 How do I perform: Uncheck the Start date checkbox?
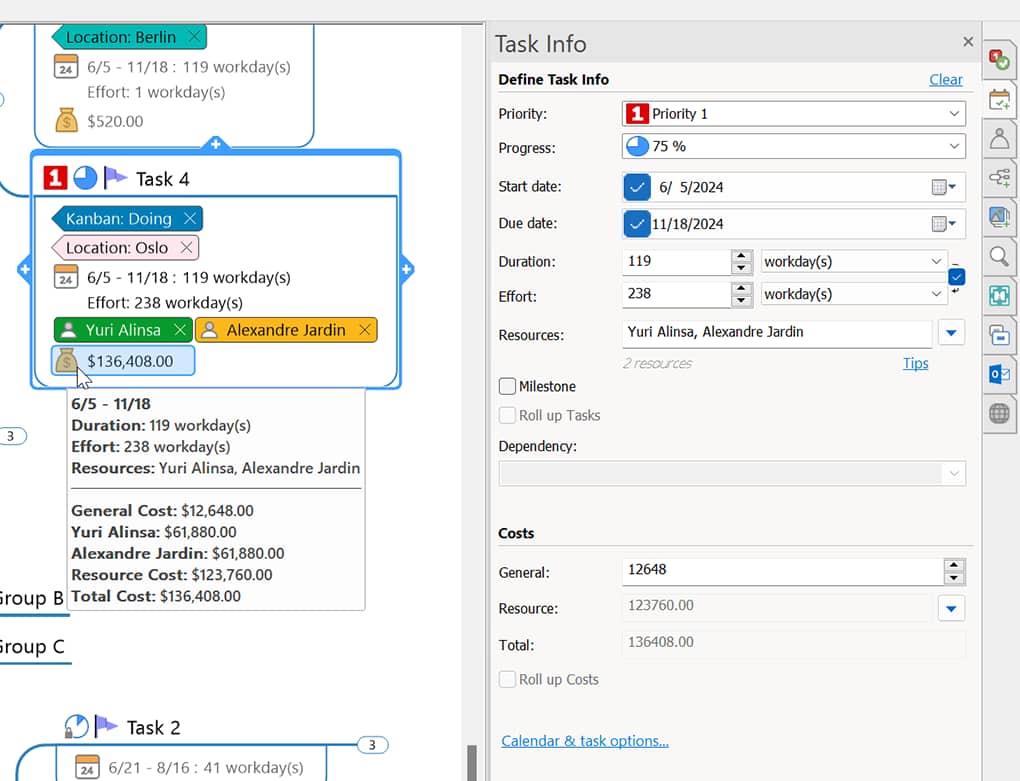click(636, 187)
